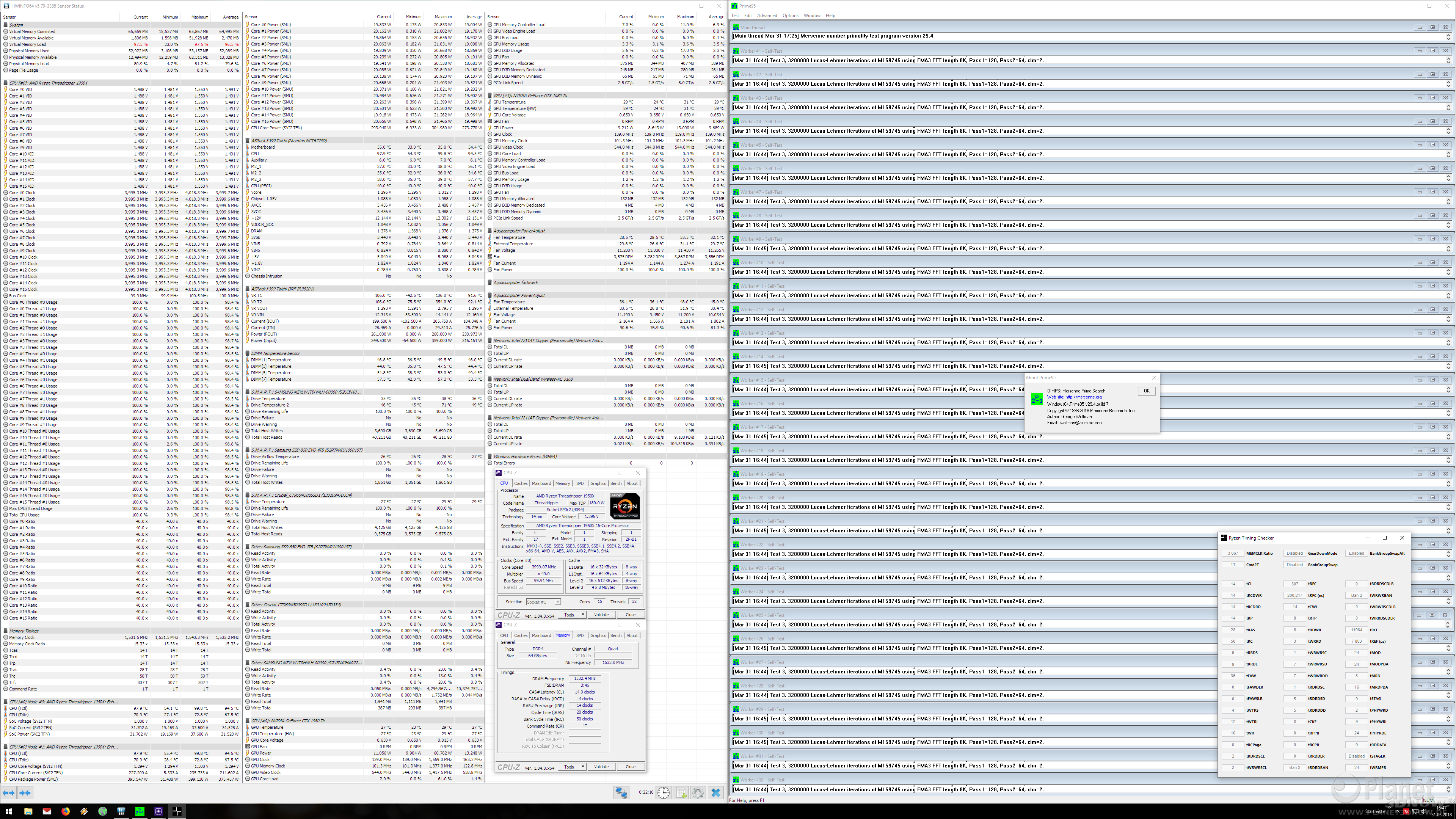Open Prime95 Edit menu
Viewport: 1456px width, 819px height.
748,15
